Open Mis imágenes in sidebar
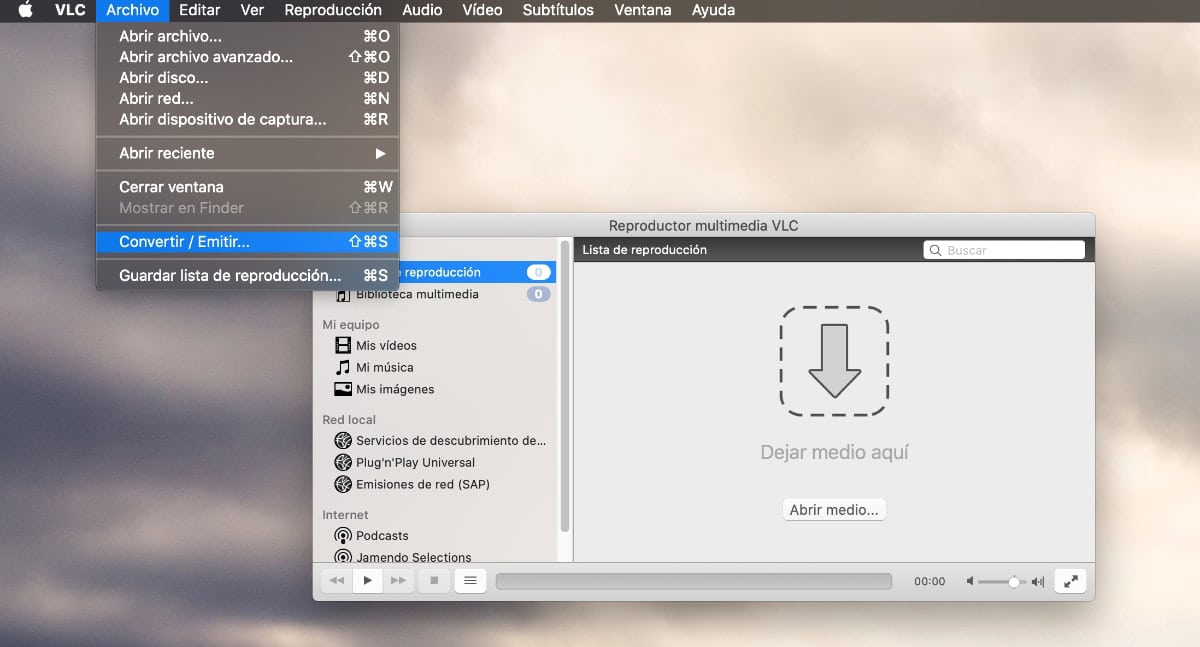 (x=395, y=390)
